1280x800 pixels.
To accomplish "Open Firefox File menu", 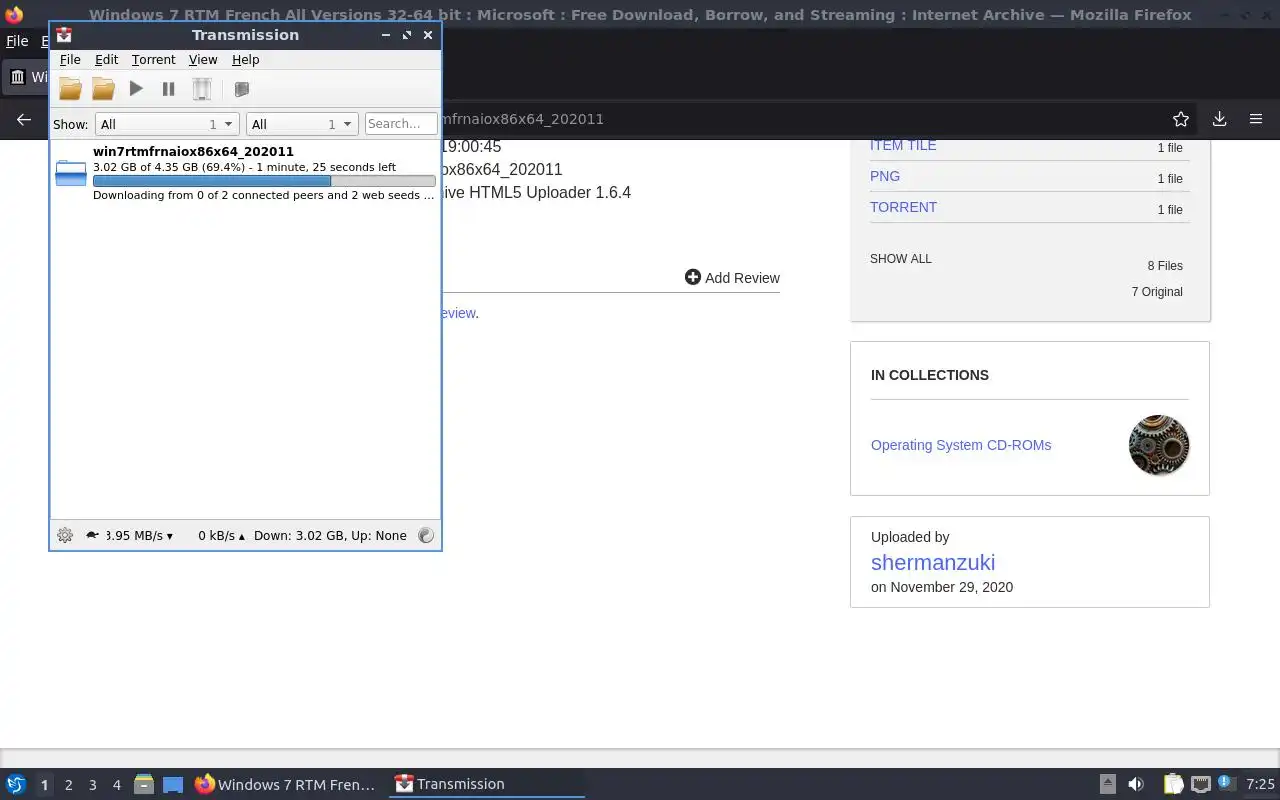I will 17,41.
